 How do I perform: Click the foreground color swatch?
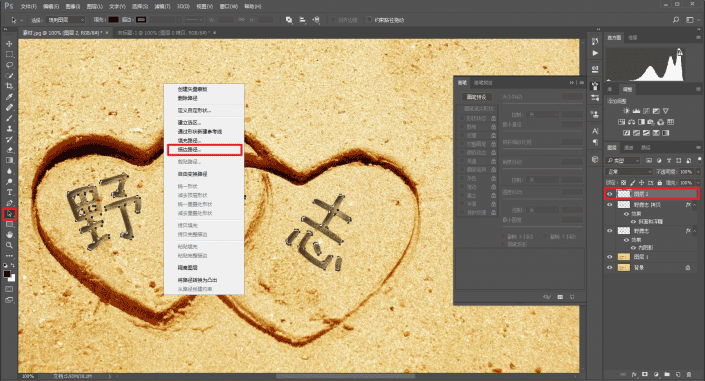point(7,274)
